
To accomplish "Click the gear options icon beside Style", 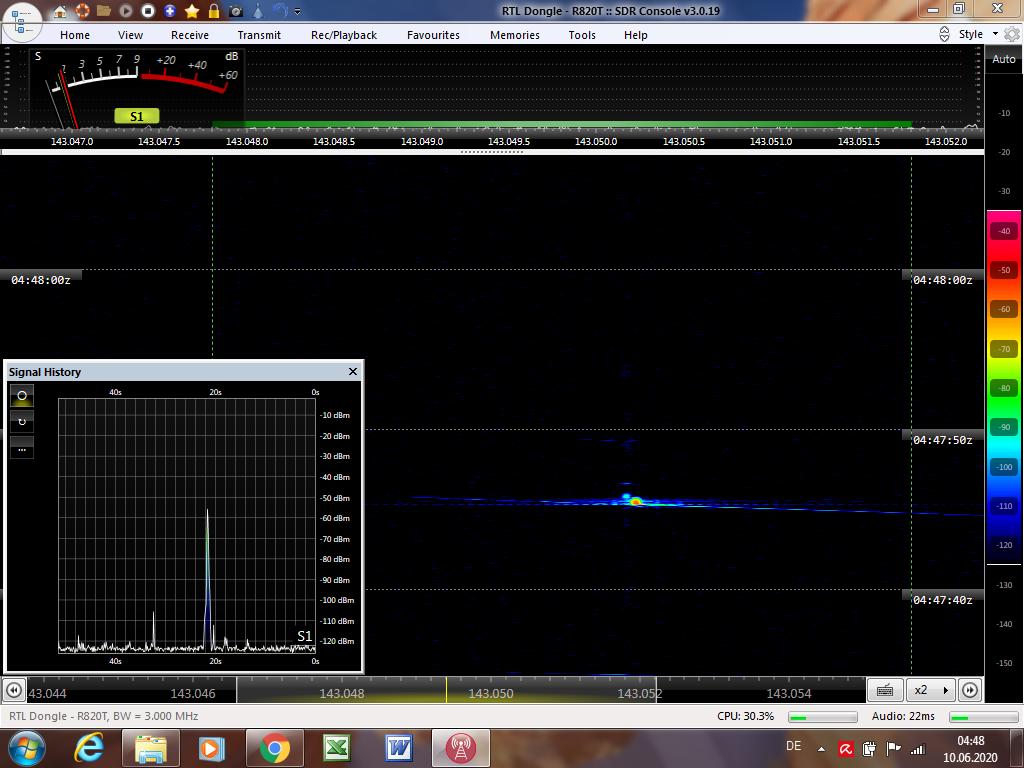I will click(x=1012, y=34).
